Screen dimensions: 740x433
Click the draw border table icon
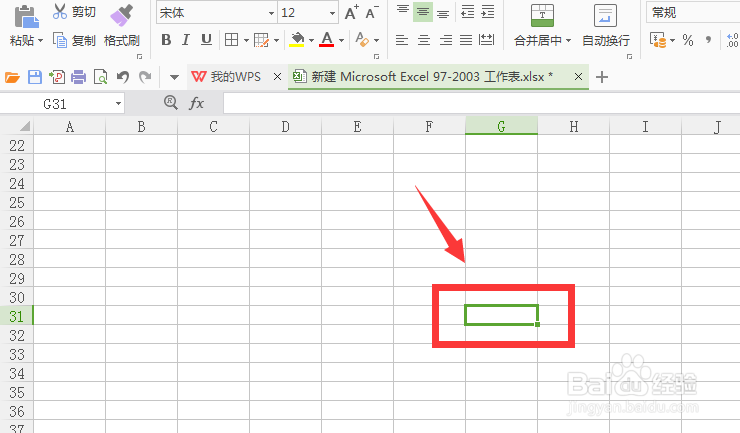(261, 40)
